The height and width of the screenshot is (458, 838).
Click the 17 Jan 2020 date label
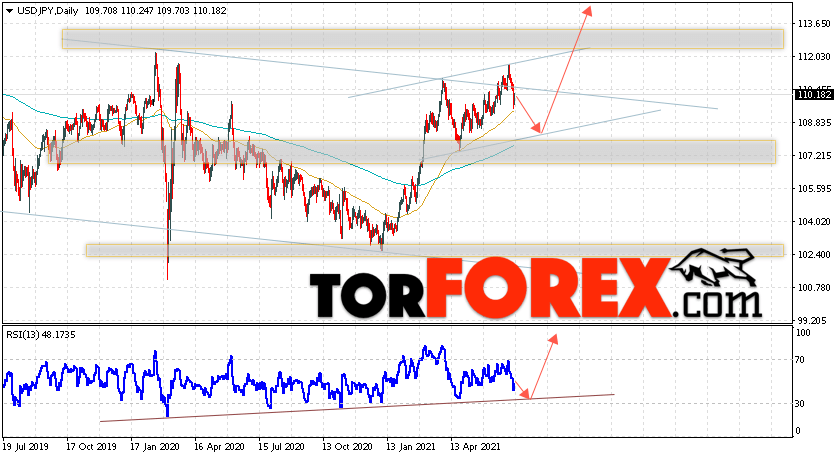coord(155,447)
